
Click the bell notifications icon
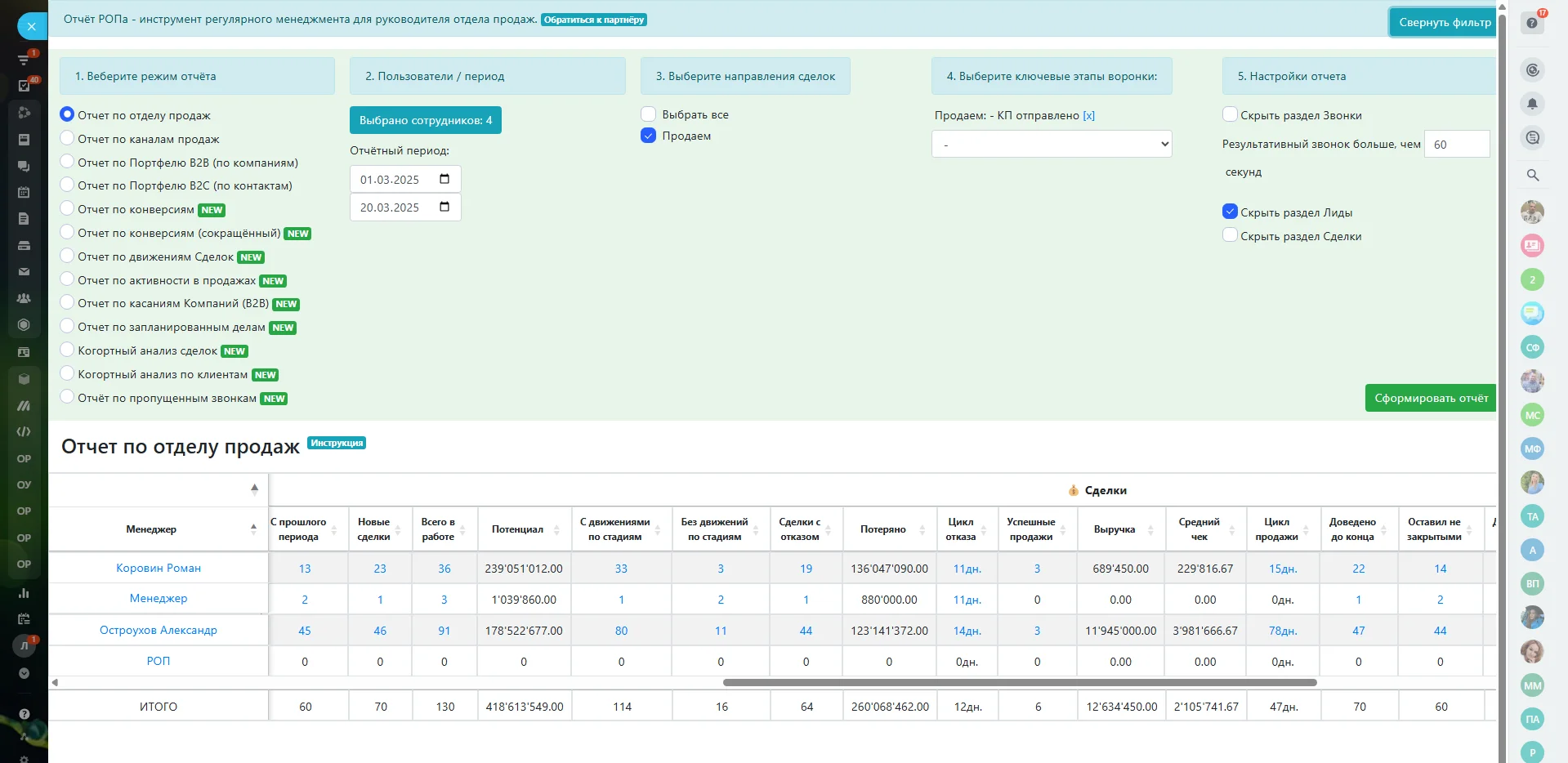point(1532,104)
